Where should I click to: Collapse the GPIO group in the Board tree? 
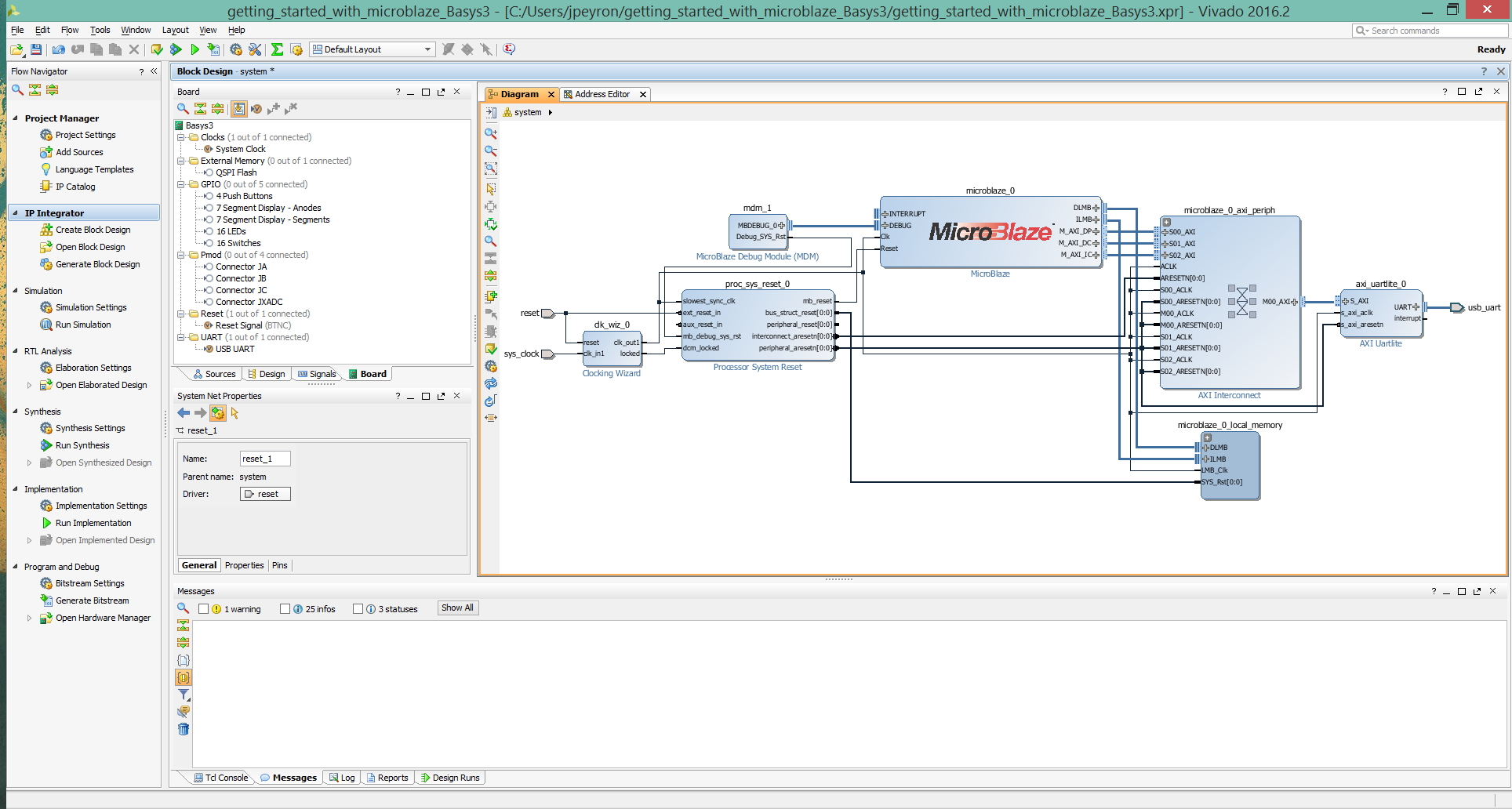tap(182, 184)
